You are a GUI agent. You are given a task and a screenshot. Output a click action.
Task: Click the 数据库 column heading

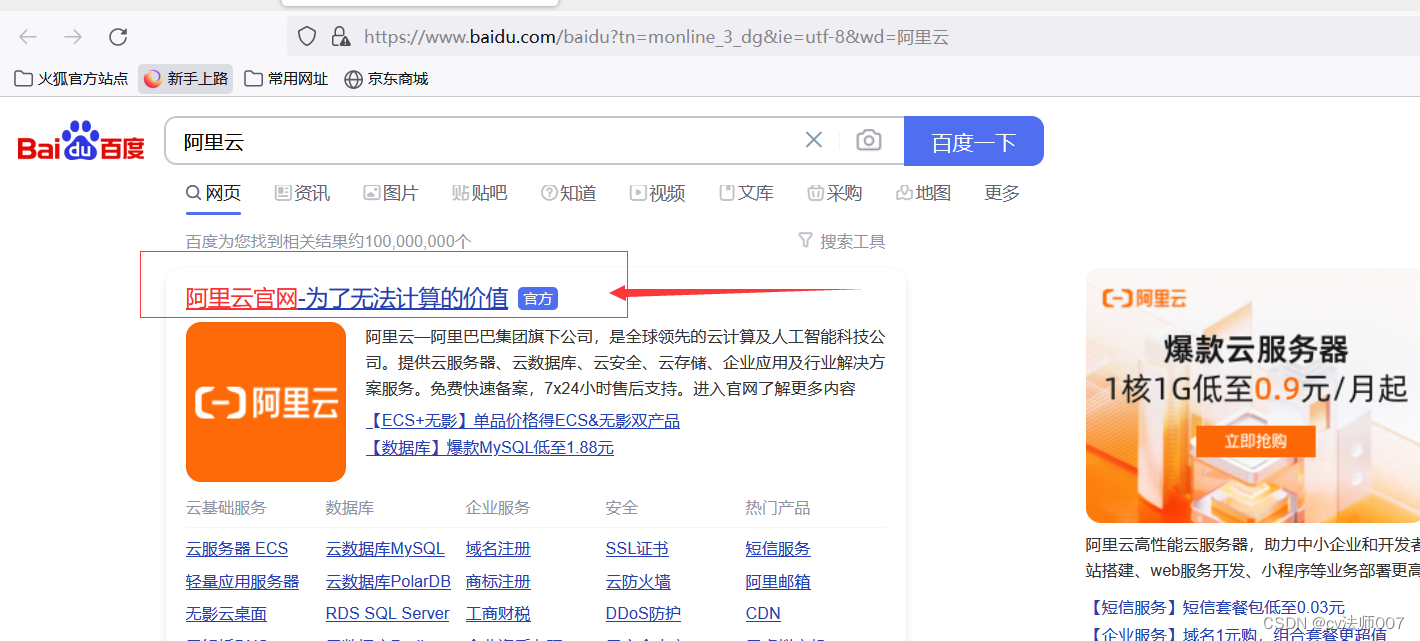click(x=350, y=508)
